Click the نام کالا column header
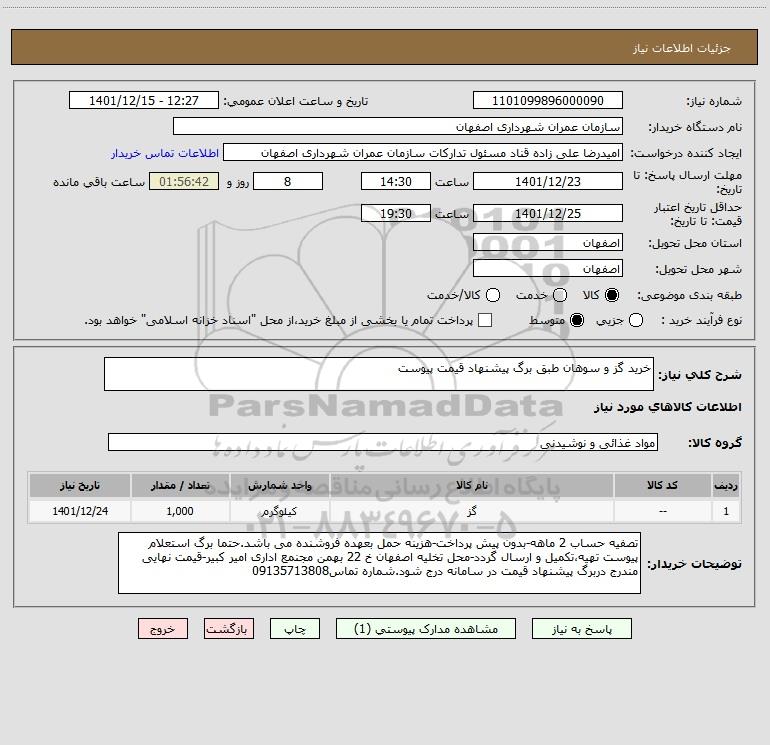Viewport: 770px width, 745px height. (x=471, y=485)
